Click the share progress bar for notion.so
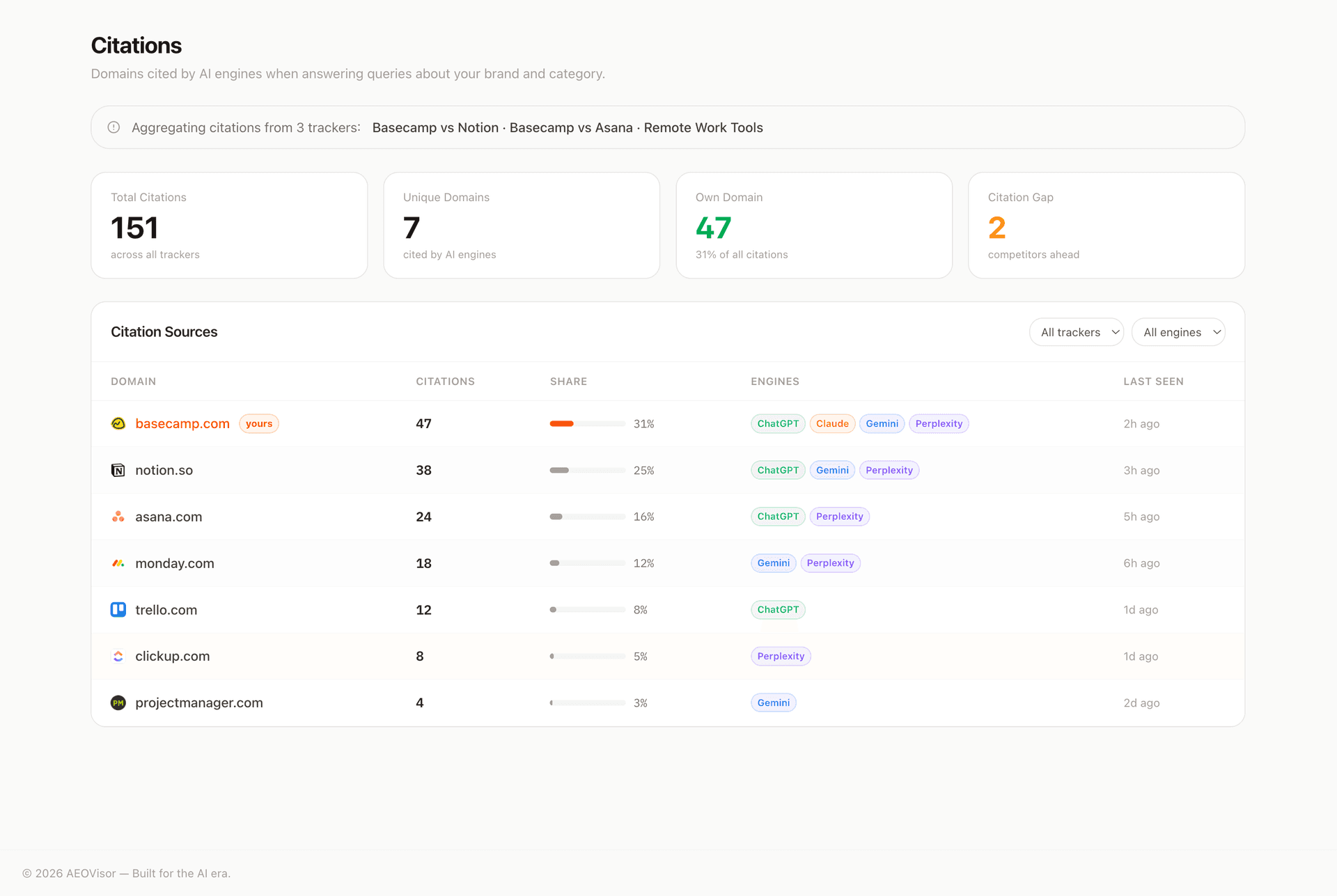The width and height of the screenshot is (1337, 896). tap(586, 470)
